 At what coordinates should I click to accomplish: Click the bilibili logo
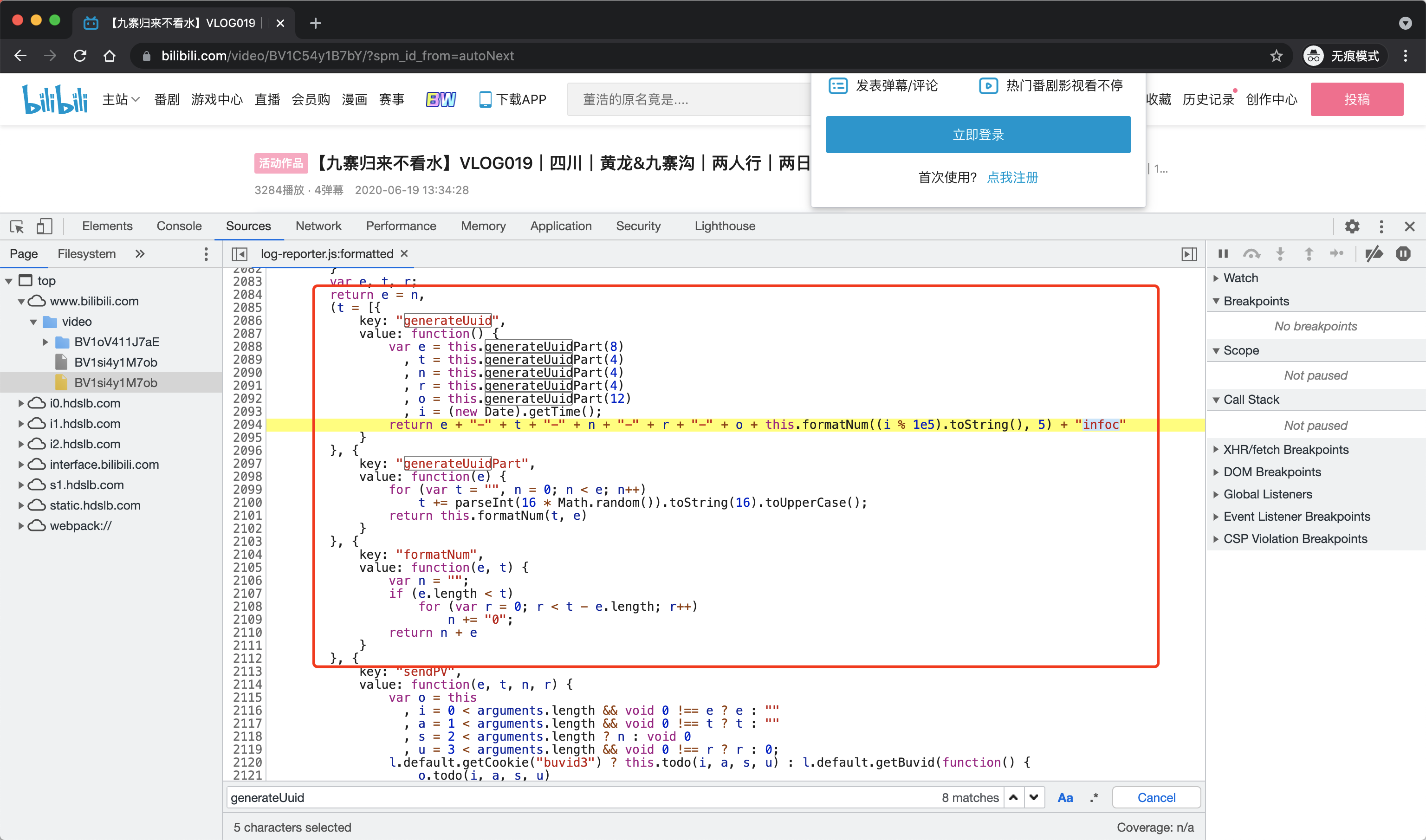[55, 99]
